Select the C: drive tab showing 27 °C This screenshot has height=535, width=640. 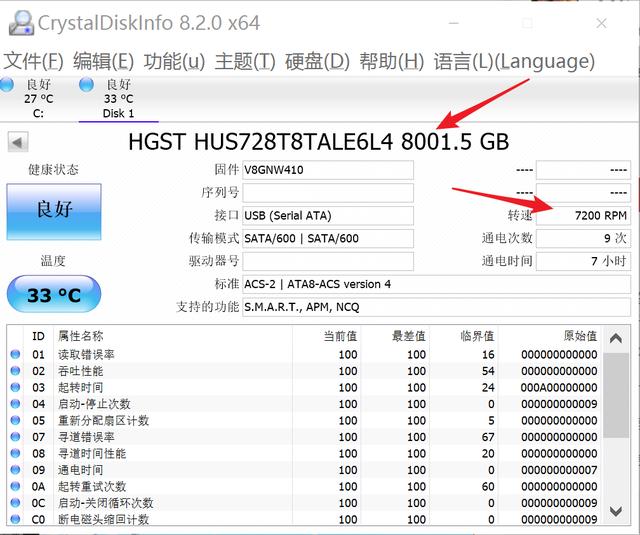(x=38, y=98)
